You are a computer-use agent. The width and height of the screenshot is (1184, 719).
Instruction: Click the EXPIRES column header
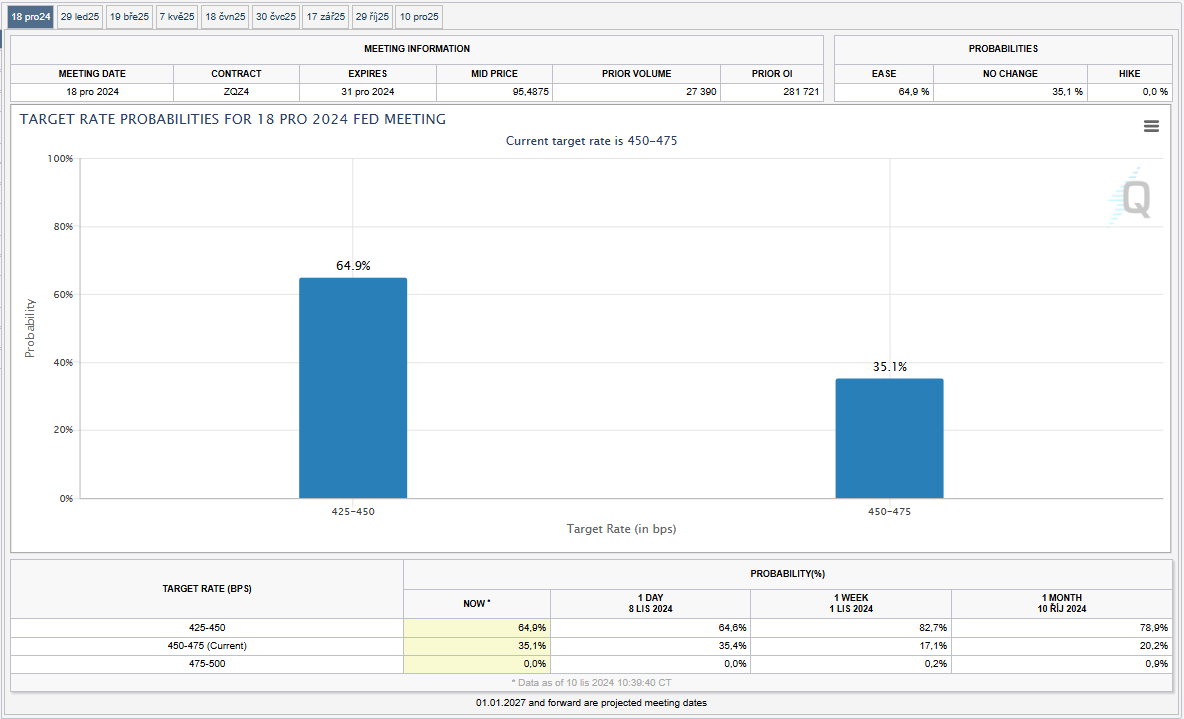click(x=368, y=74)
